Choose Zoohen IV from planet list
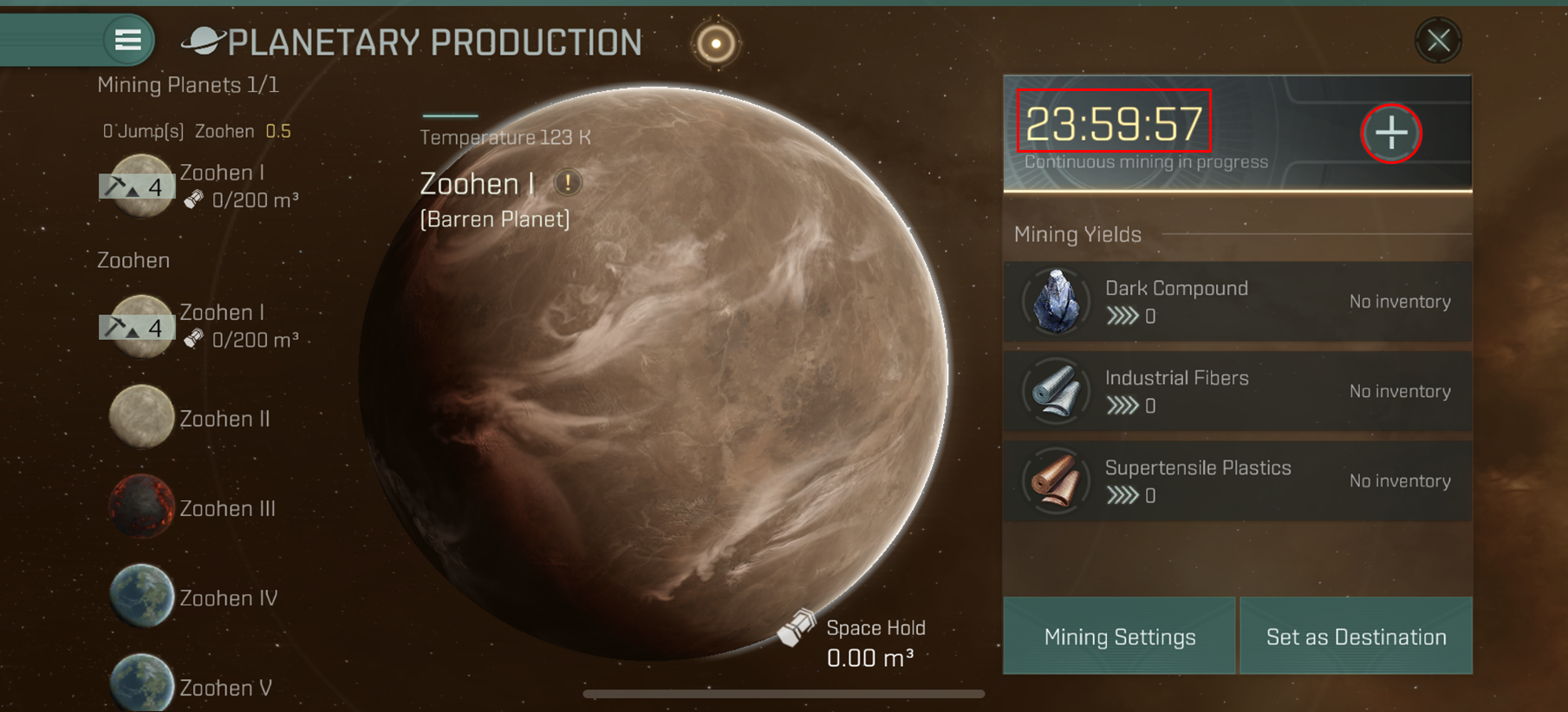The height and width of the screenshot is (712, 1568). tap(193, 598)
